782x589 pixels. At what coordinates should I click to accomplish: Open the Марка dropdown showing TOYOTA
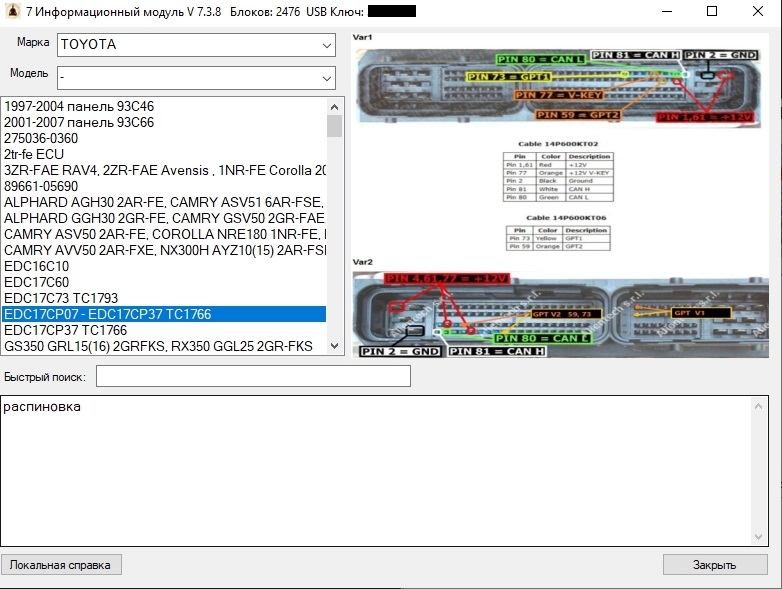[x=196, y=45]
